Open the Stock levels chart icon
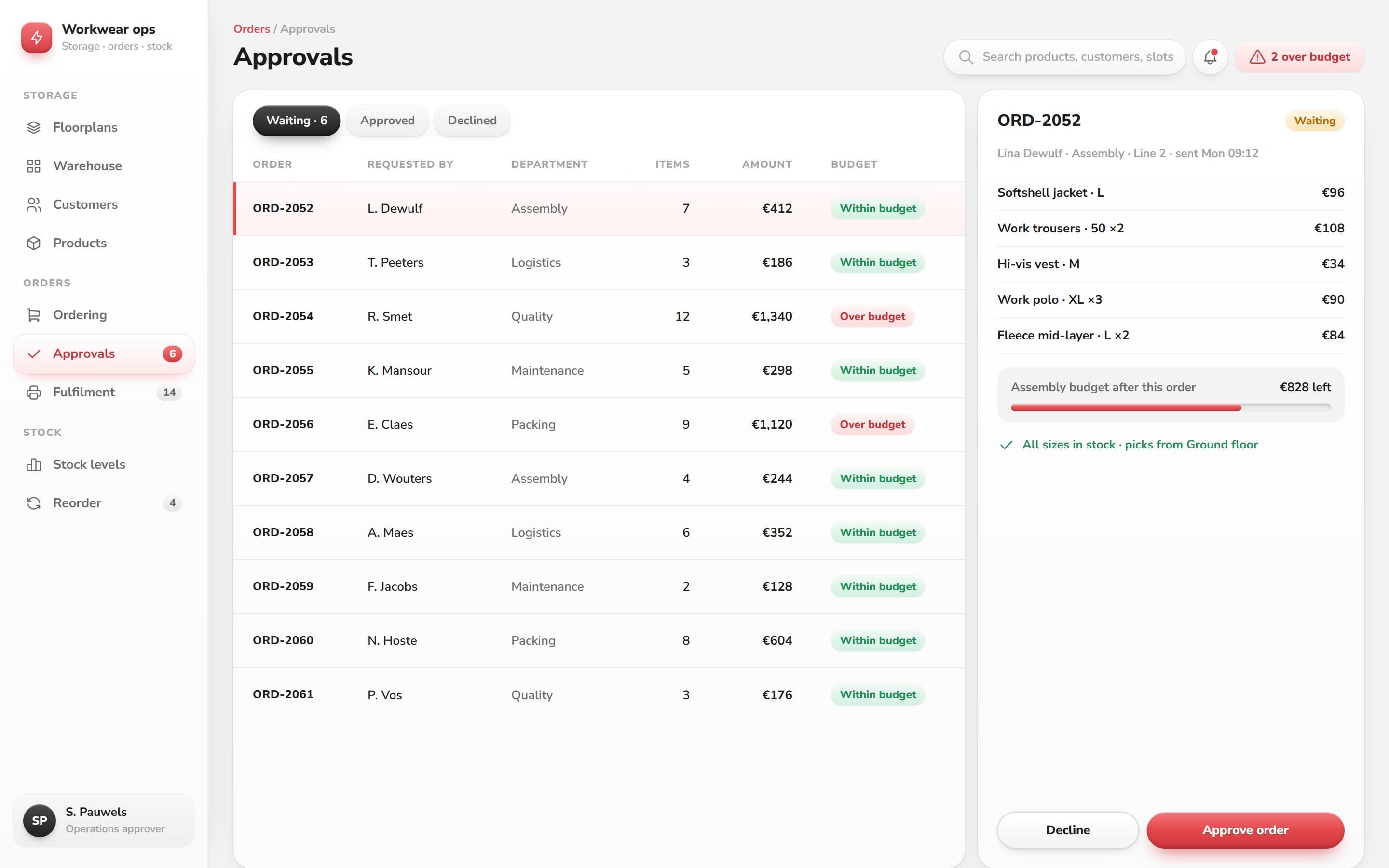This screenshot has width=1389, height=868. [34, 464]
